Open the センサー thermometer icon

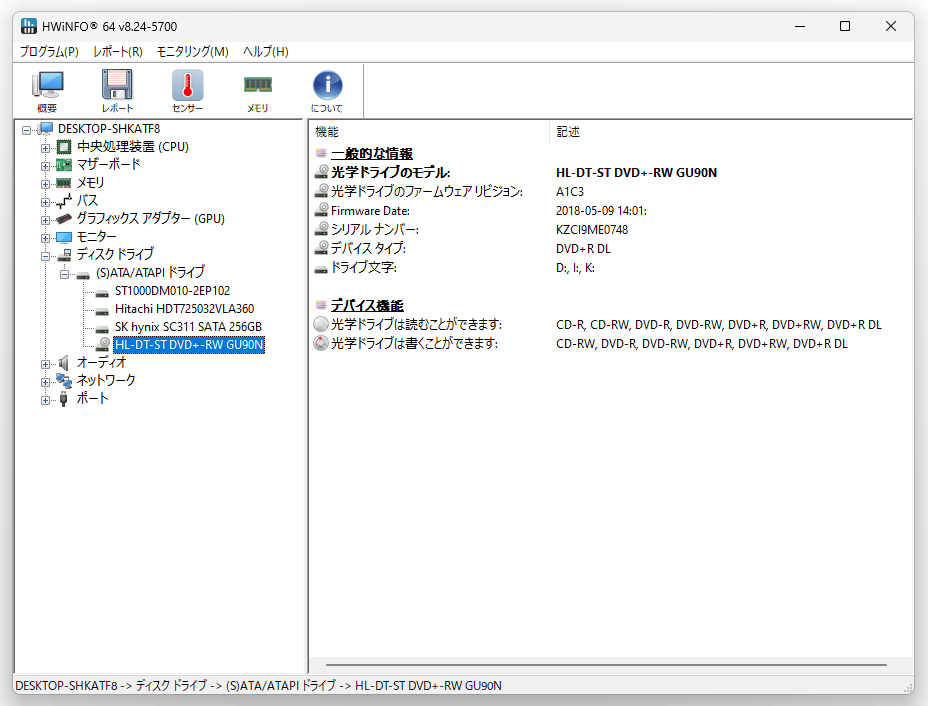pyautogui.click(x=188, y=91)
